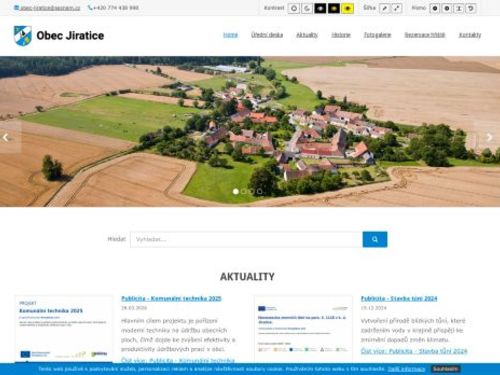Image resolution: width=500 pixels, height=375 pixels.
Task: Open the Úřední deska menu item
Action: 267,35
